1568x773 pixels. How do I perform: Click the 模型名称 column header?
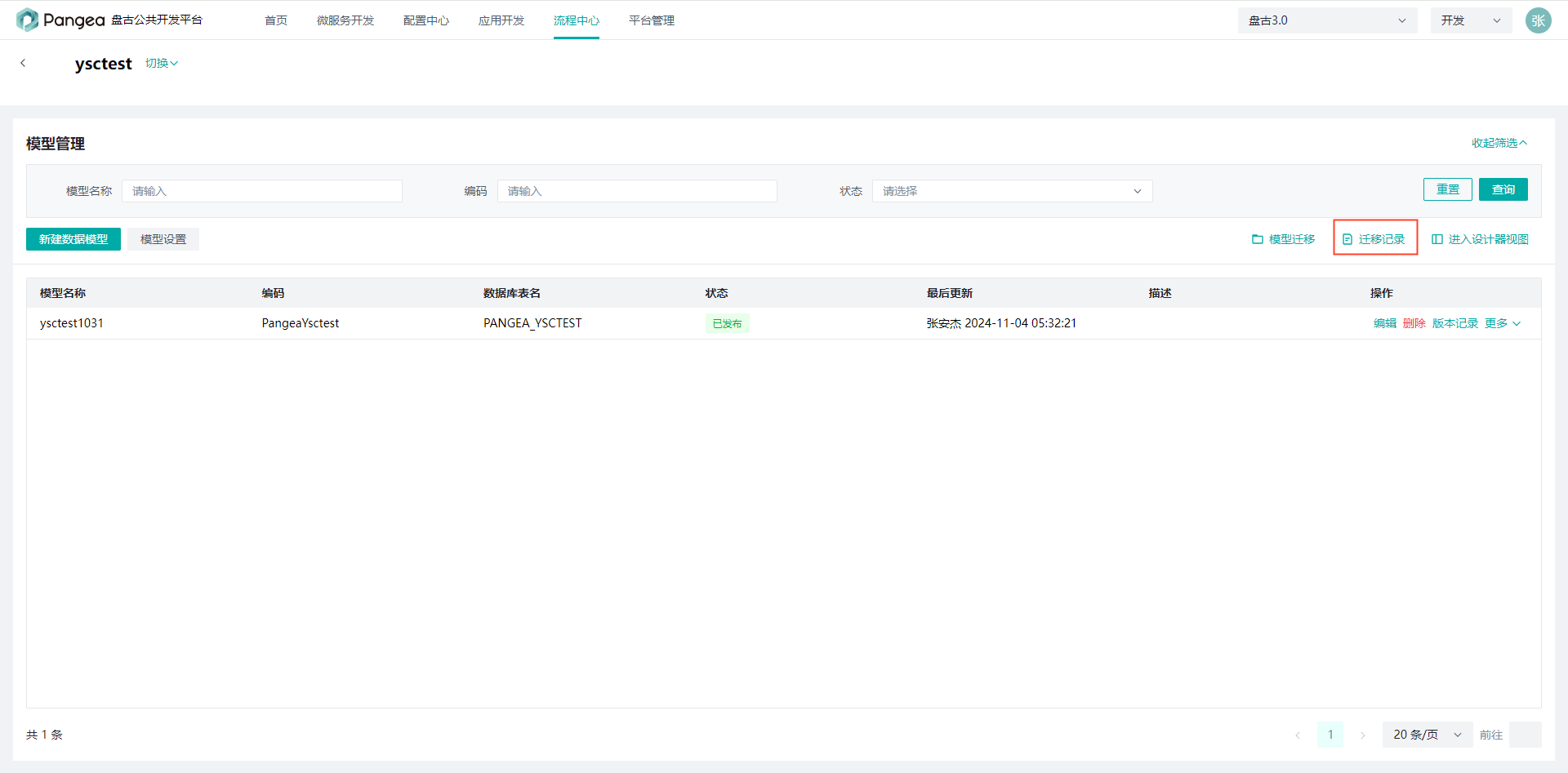[x=63, y=293]
